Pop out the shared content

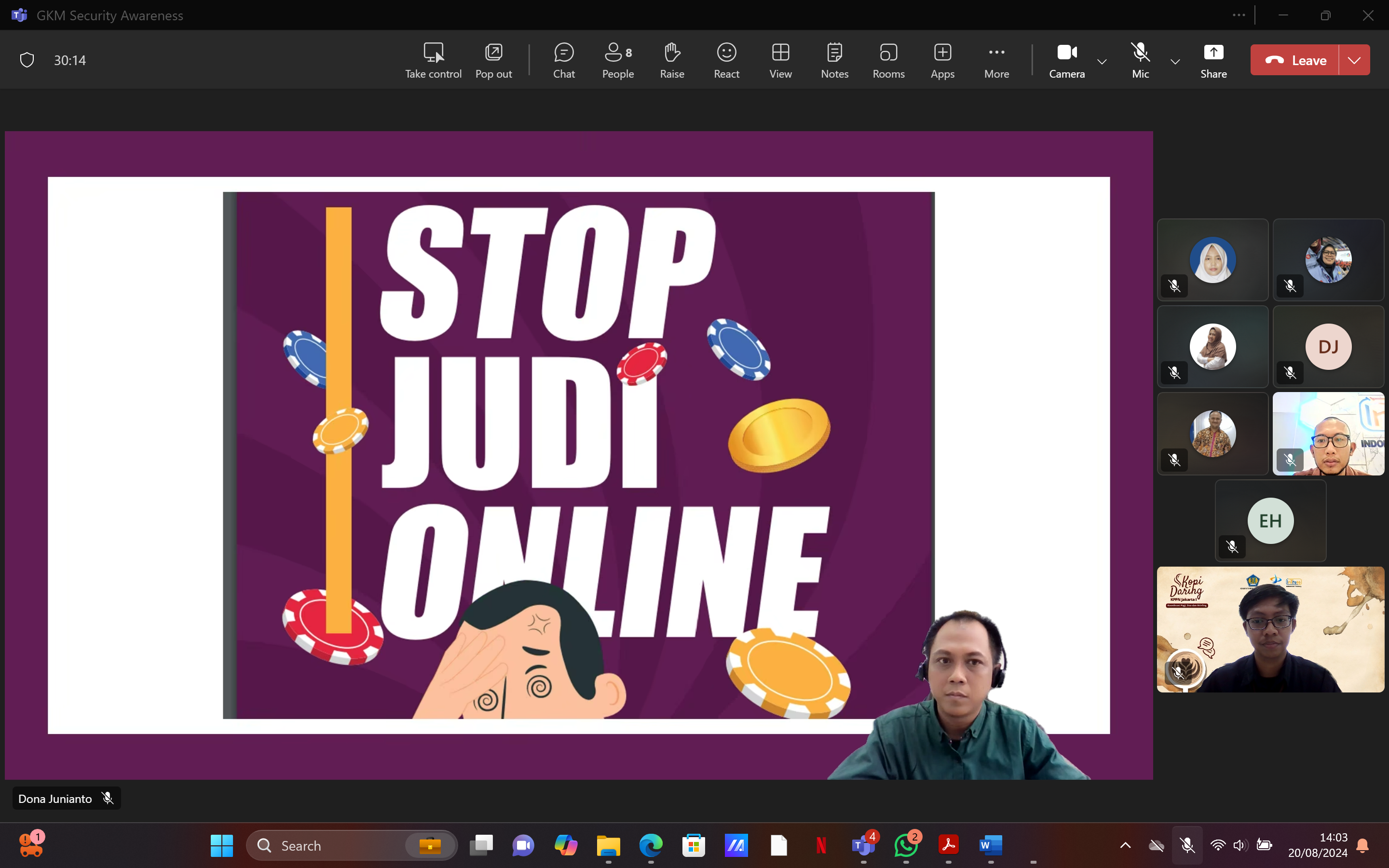tap(493, 60)
